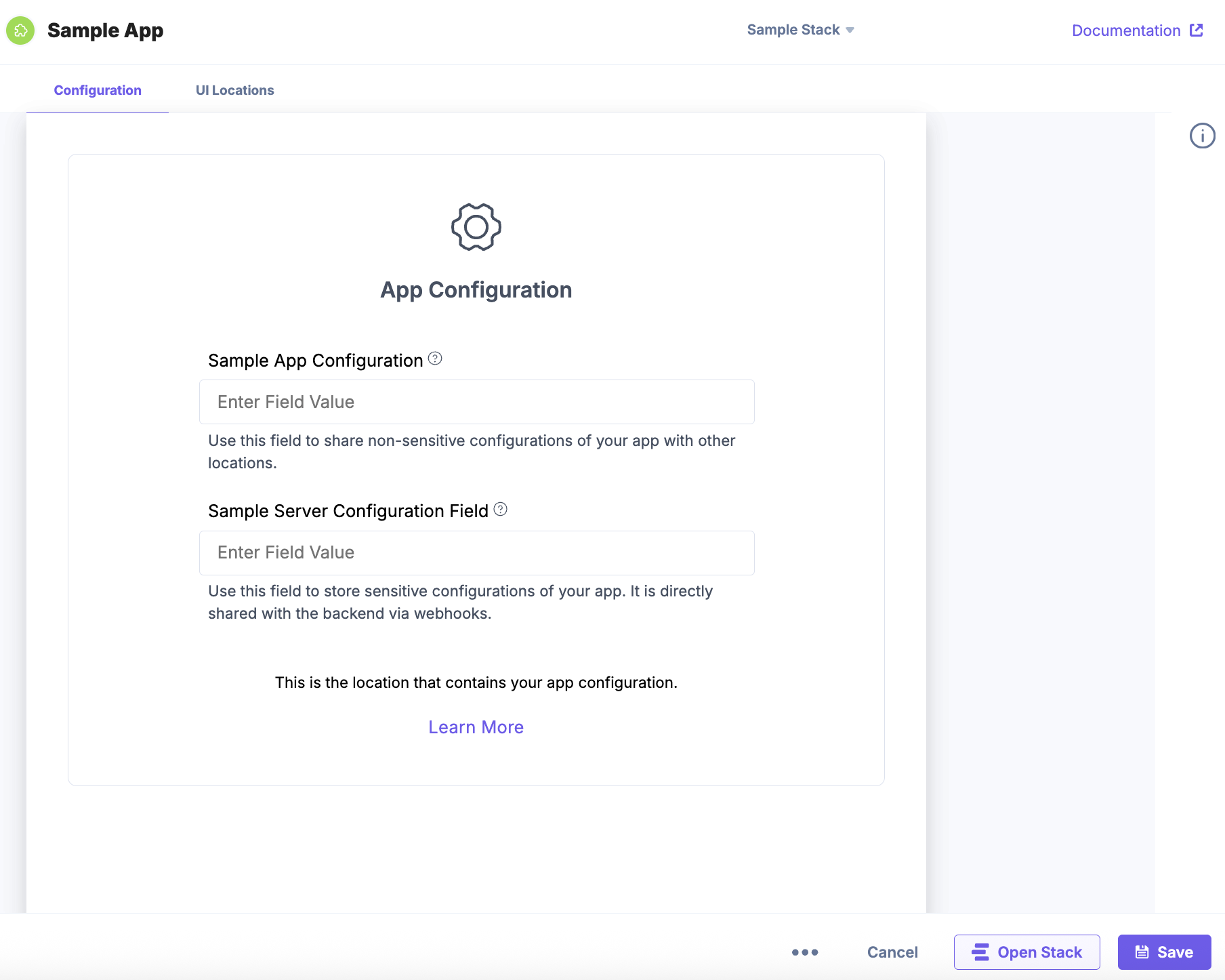The image size is (1225, 980).
Task: Open the Documentation link
Action: click(1125, 30)
